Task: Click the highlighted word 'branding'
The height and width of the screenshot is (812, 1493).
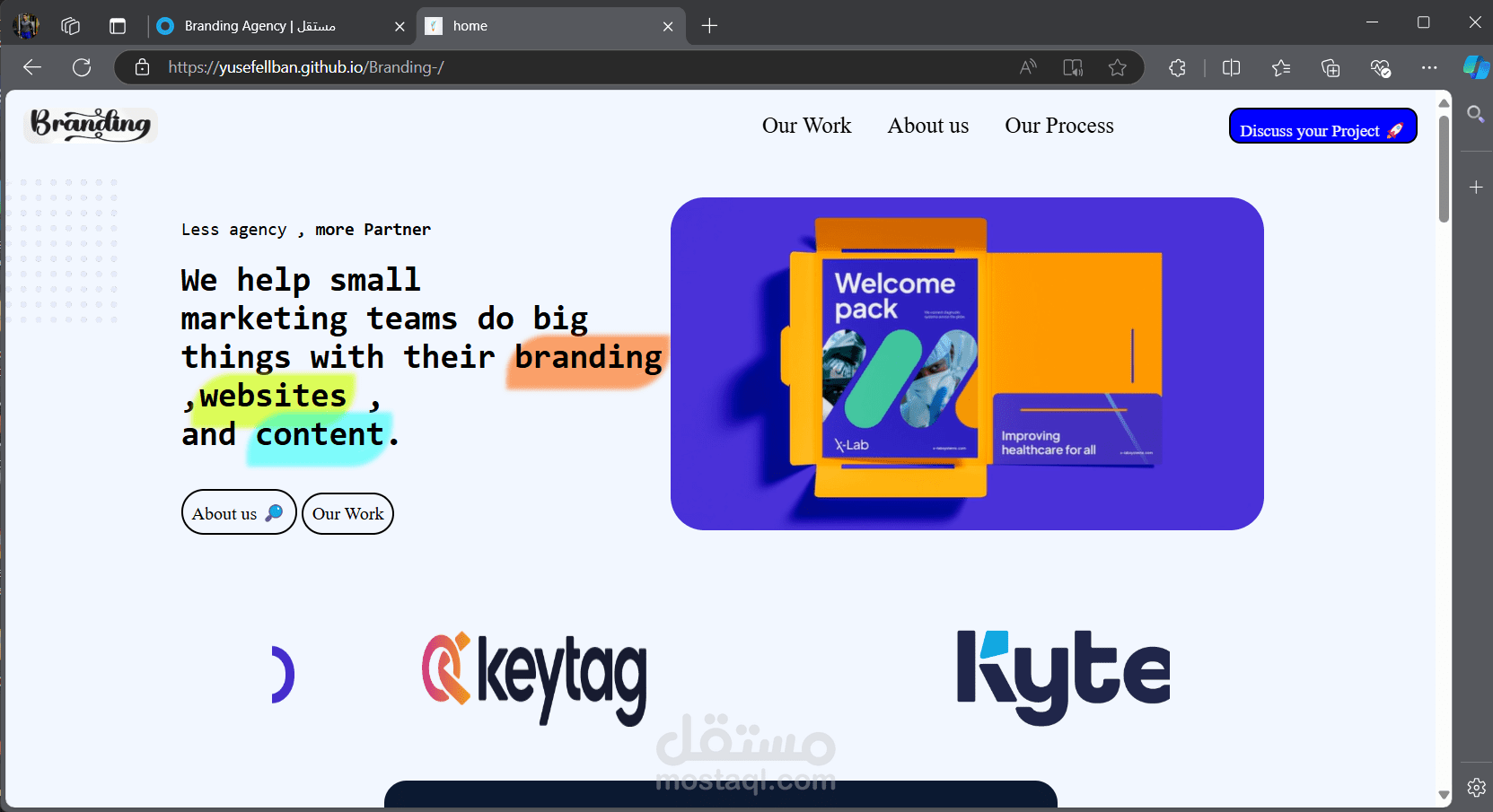Action: (x=588, y=358)
